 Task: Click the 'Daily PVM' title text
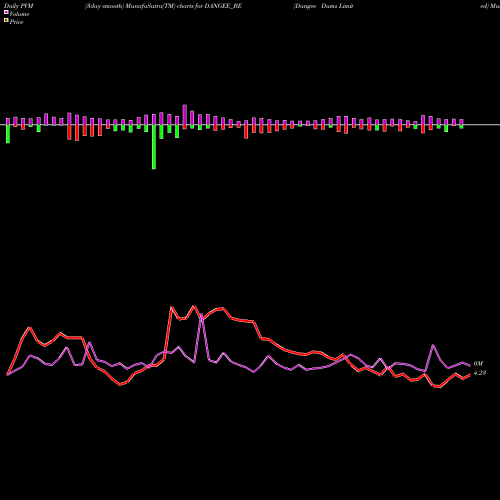point(19,6)
